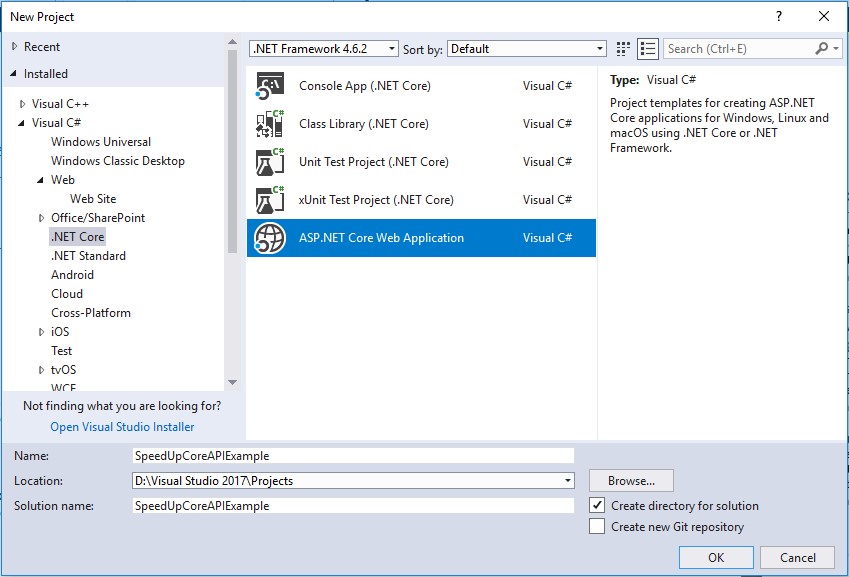Click the OK button
Screen dimensions: 849x577
coord(716,558)
